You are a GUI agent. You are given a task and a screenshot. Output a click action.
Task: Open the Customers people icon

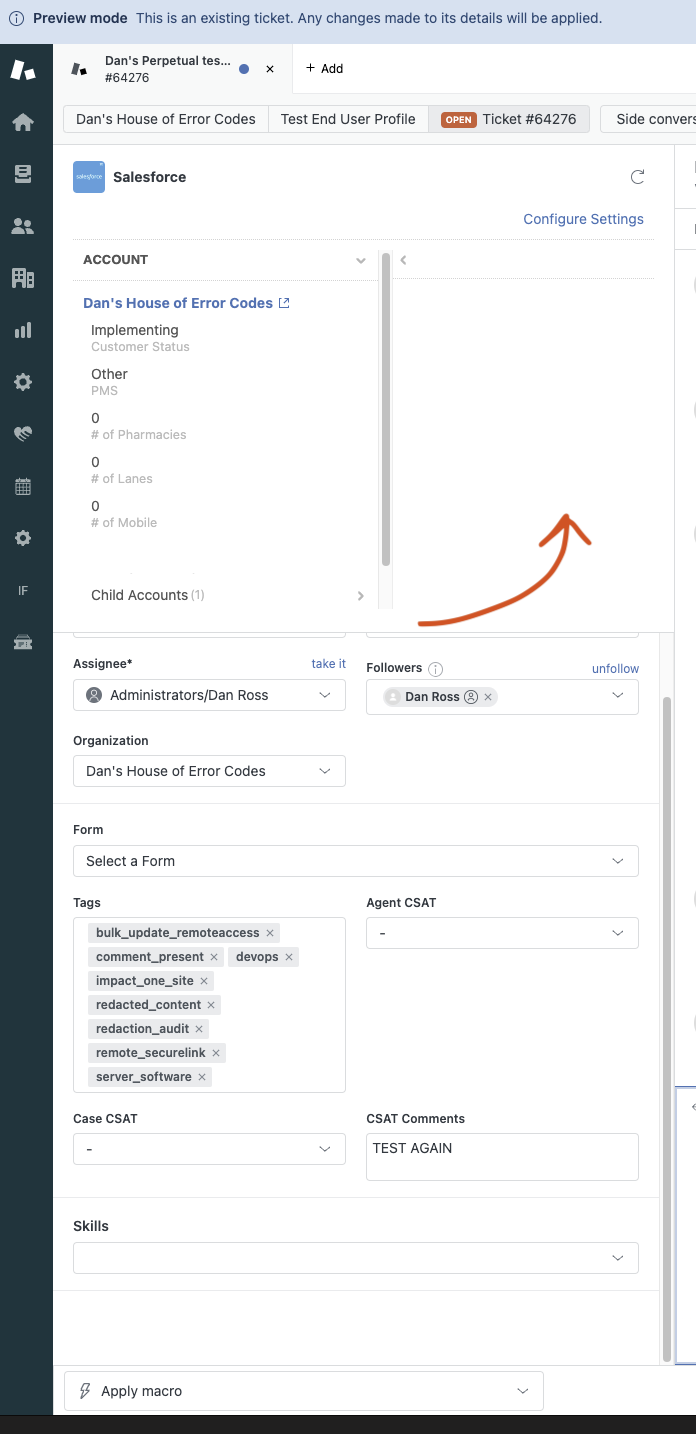coord(23,226)
